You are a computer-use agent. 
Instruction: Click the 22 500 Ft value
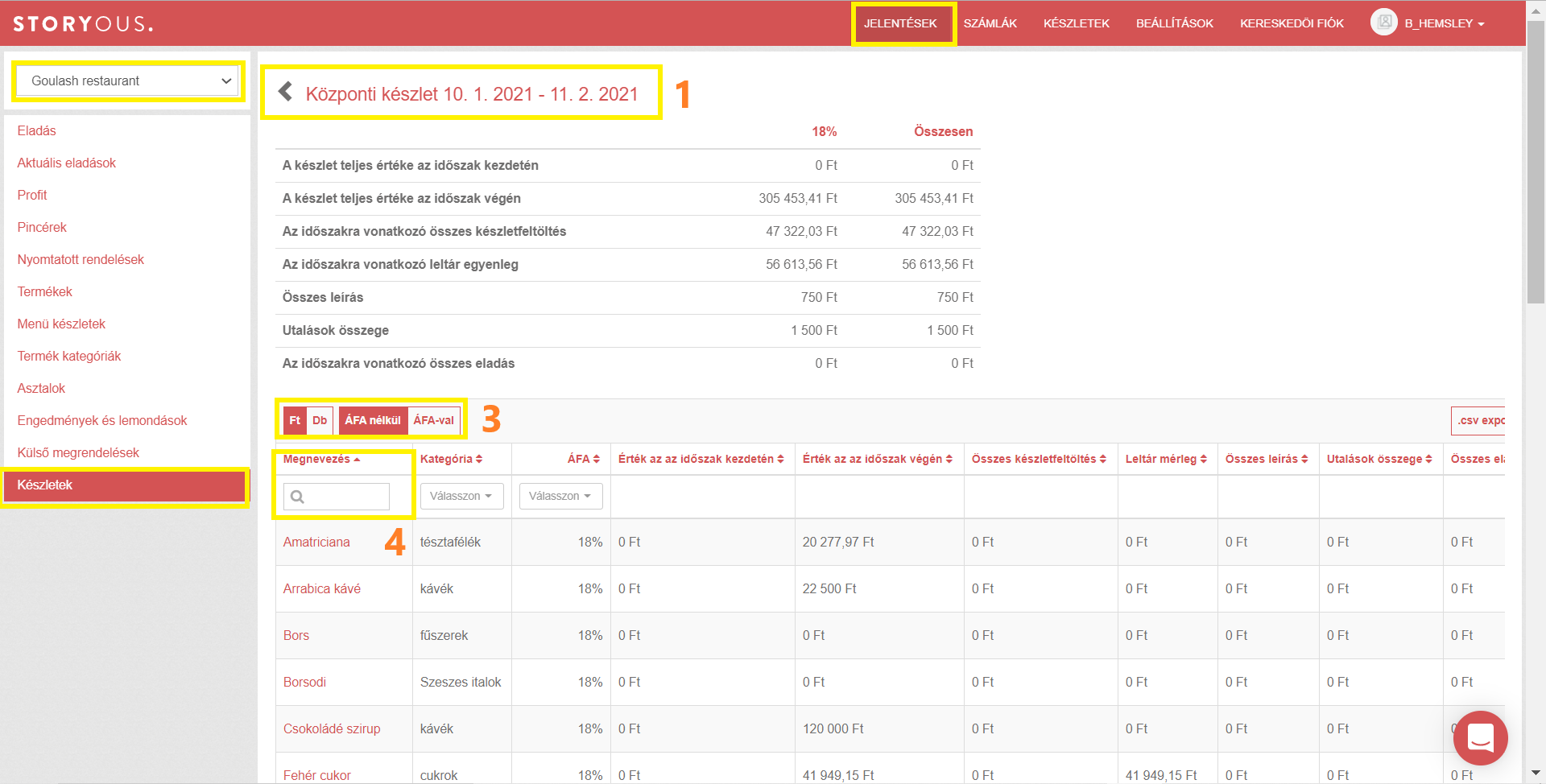tap(829, 588)
